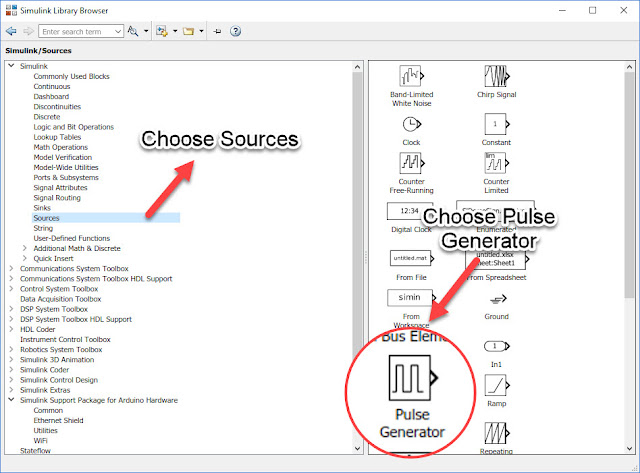Viewport: 640px width, 473px height.
Task: Collapse Simulink Support Package for Arduino Hardware
Action: click(11, 400)
